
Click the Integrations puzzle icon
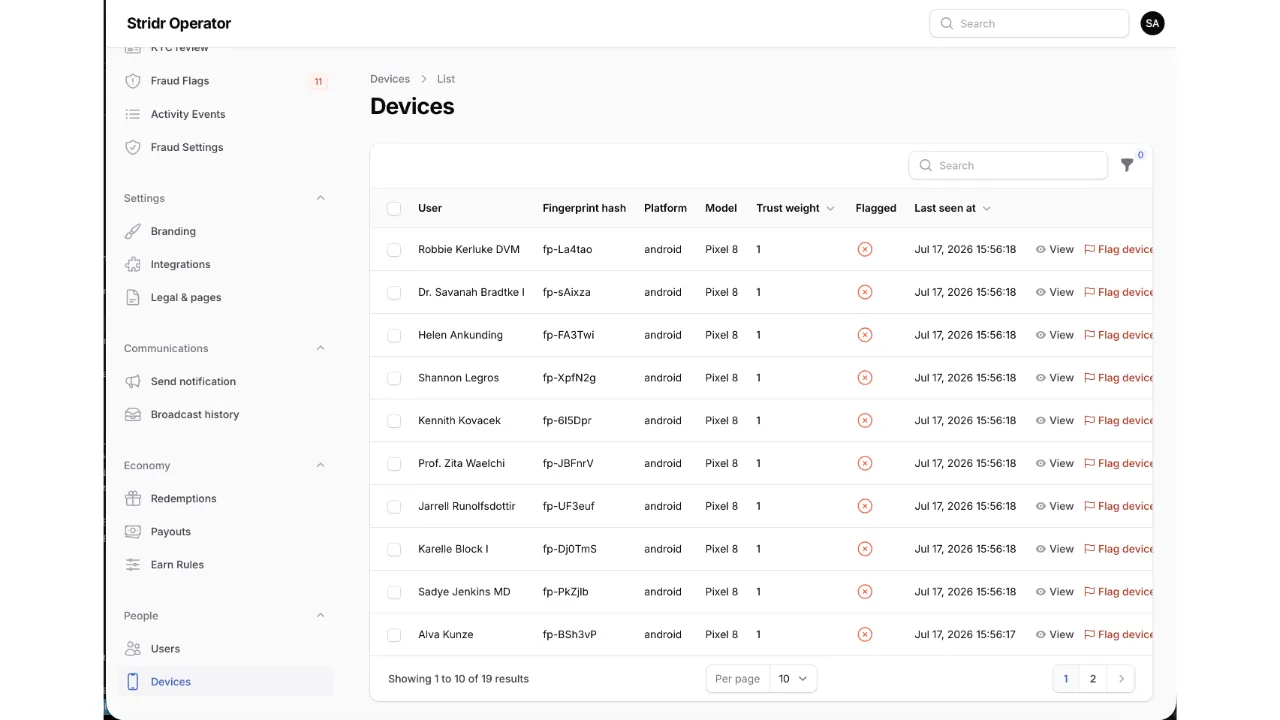click(x=132, y=264)
